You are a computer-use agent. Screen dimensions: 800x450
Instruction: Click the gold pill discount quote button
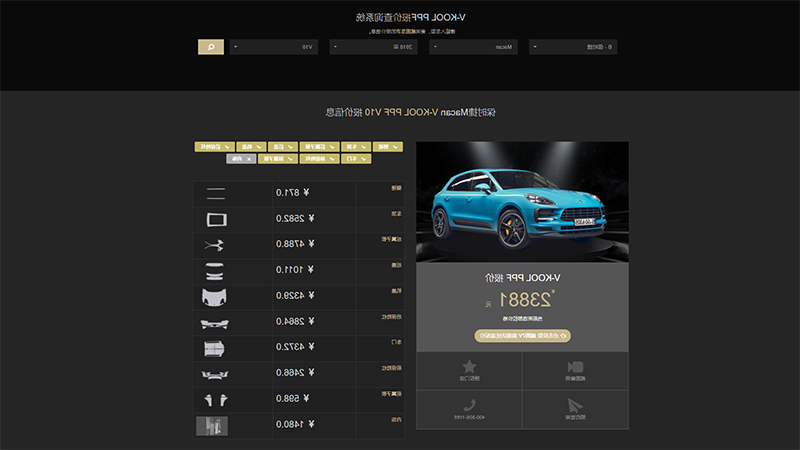click(522, 336)
